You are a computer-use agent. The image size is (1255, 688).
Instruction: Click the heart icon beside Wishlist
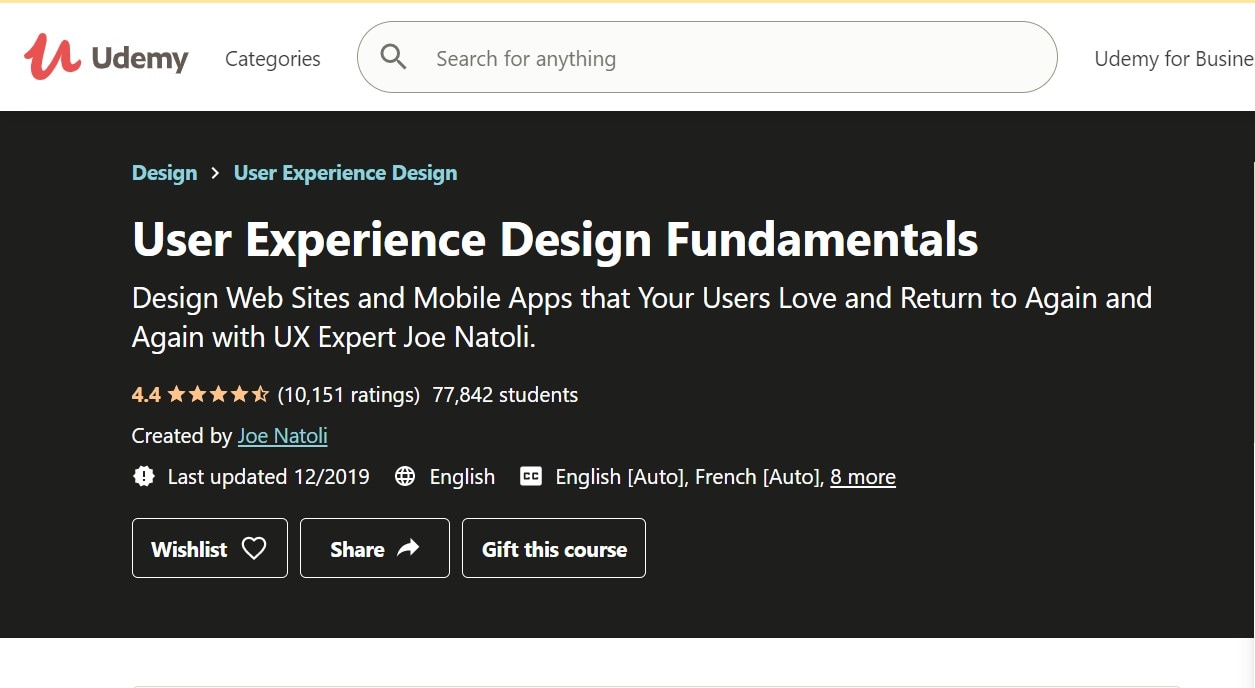coord(254,548)
